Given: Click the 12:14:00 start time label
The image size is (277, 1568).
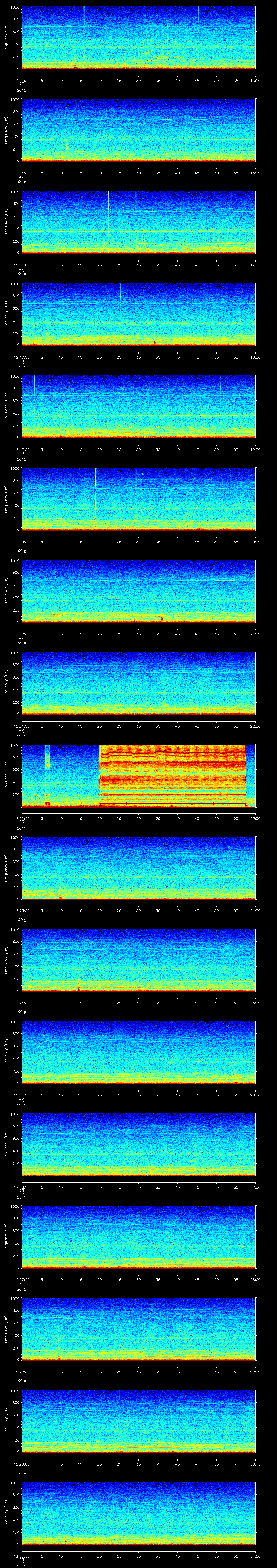Looking at the screenshot, I should click(22, 80).
